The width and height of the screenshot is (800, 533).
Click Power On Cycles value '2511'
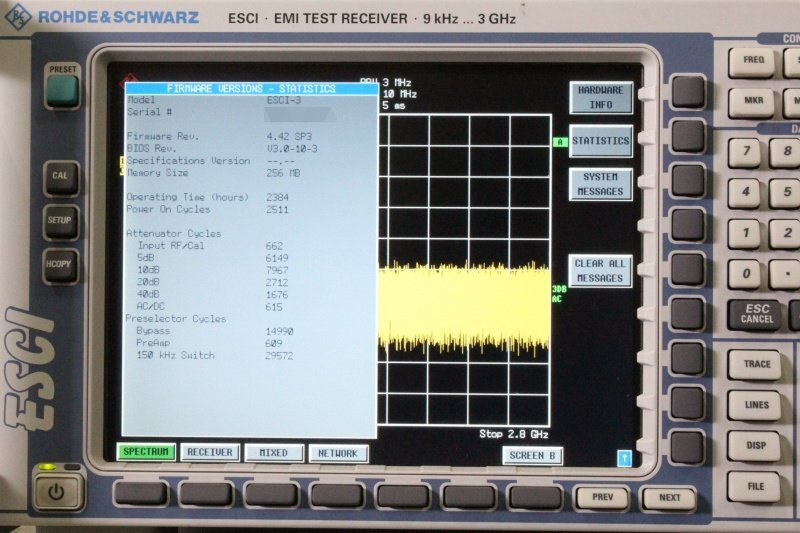click(x=277, y=210)
